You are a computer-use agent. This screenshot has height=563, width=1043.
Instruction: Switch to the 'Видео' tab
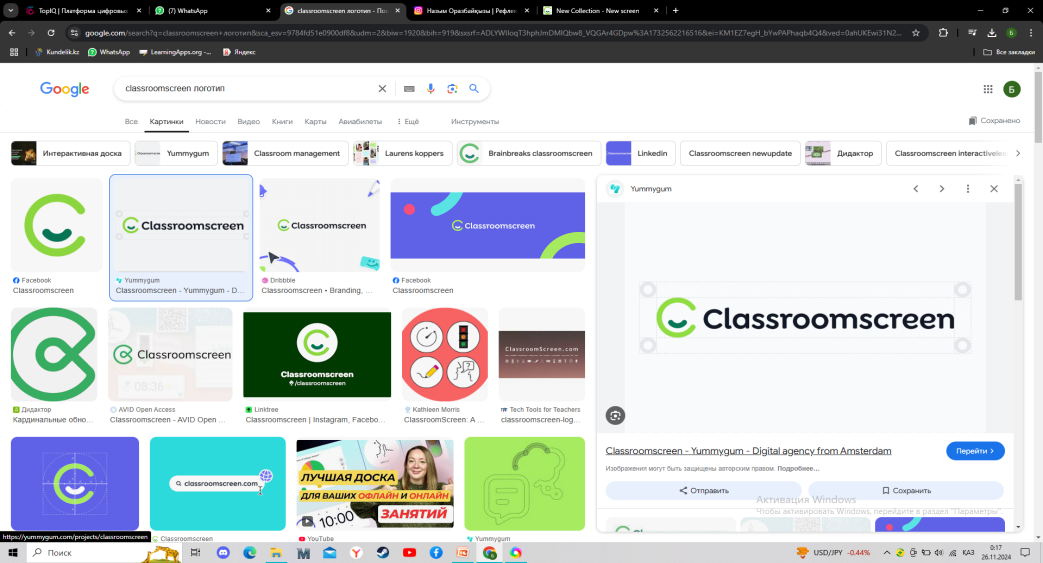[x=249, y=122]
